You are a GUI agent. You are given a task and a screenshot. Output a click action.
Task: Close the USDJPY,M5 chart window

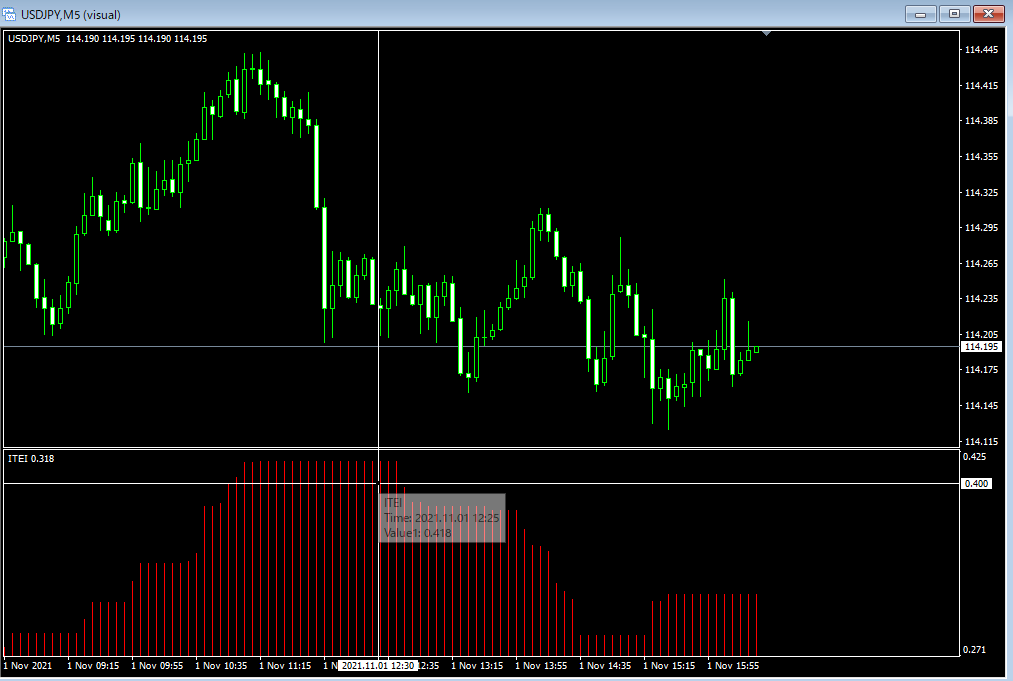coord(988,13)
